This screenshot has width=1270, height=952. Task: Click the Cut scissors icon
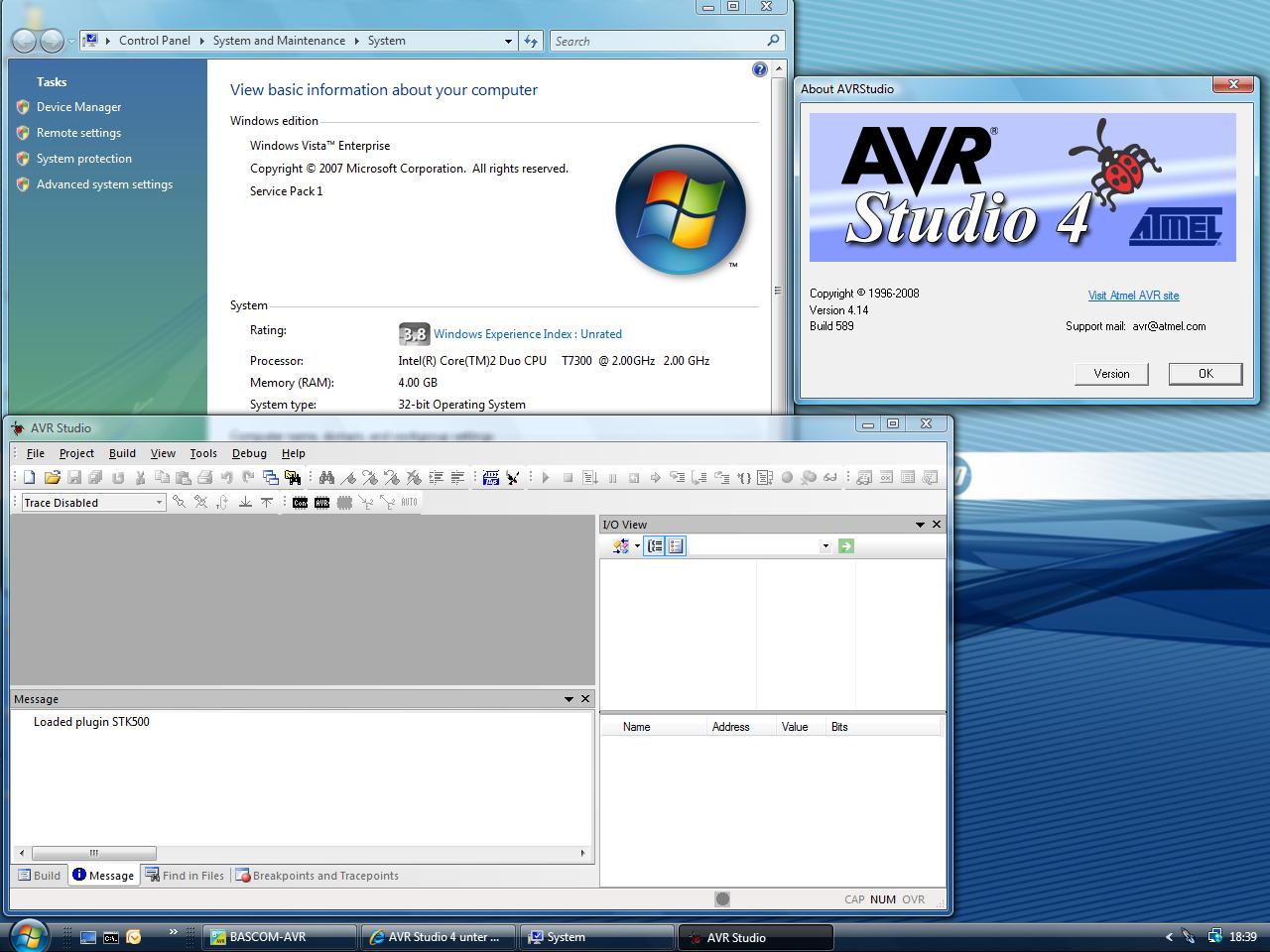[x=140, y=478]
